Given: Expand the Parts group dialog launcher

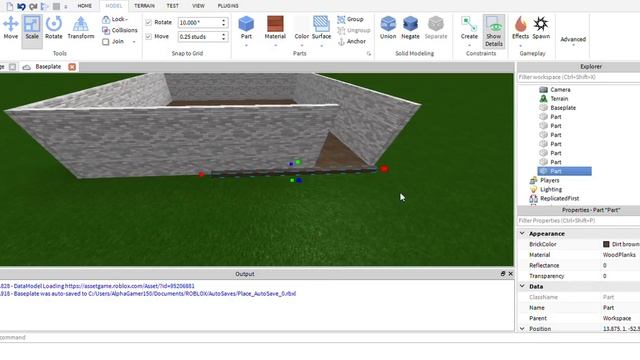Looking at the screenshot, I should click(x=369, y=53).
